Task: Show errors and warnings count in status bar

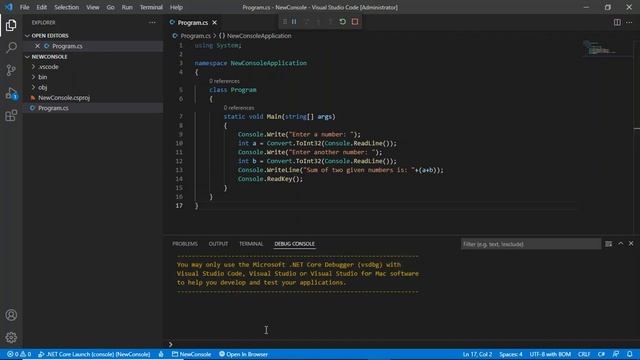Action: 19,354
